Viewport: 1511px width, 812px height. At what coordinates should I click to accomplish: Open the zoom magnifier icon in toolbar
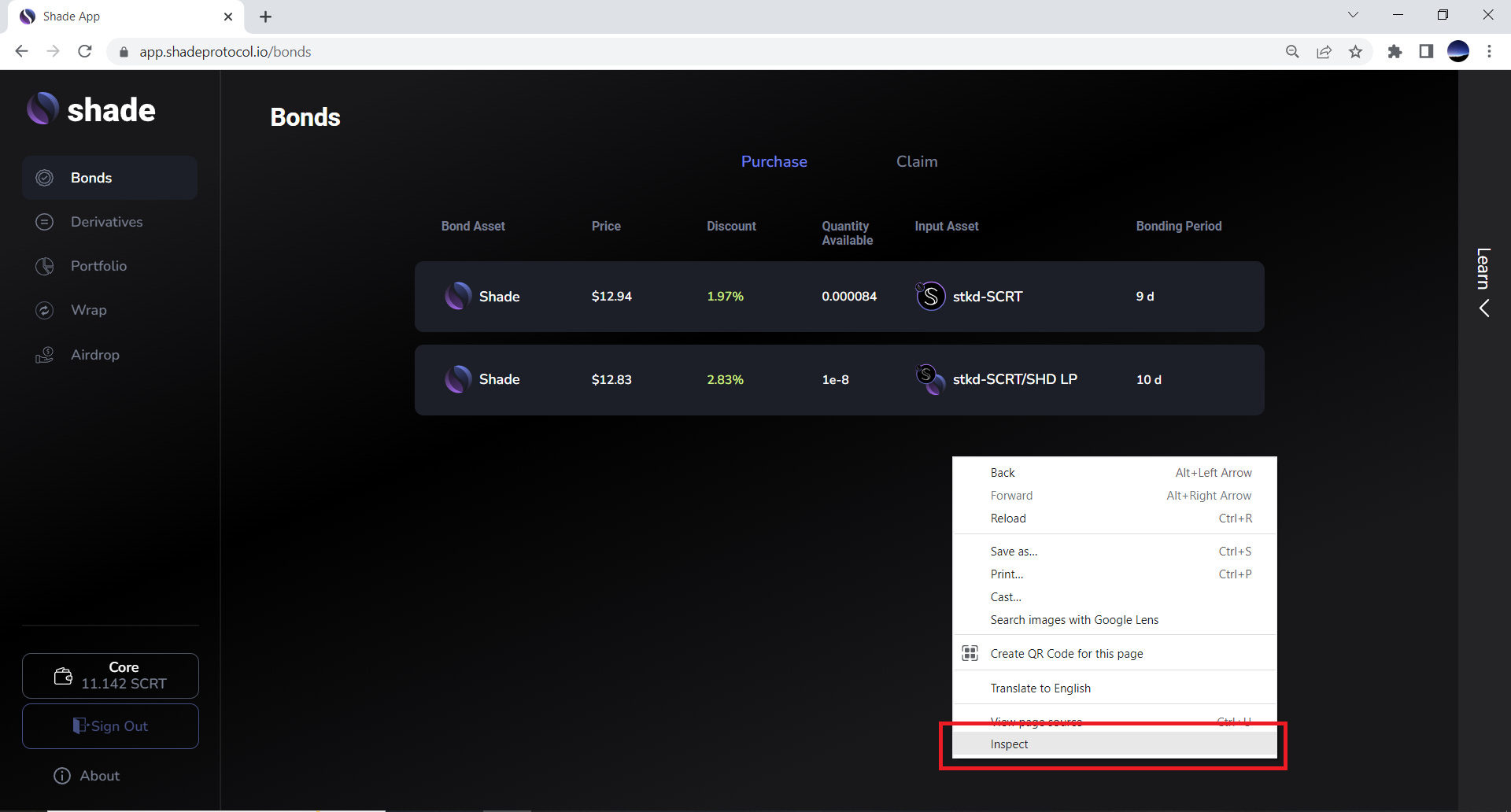(x=1292, y=52)
